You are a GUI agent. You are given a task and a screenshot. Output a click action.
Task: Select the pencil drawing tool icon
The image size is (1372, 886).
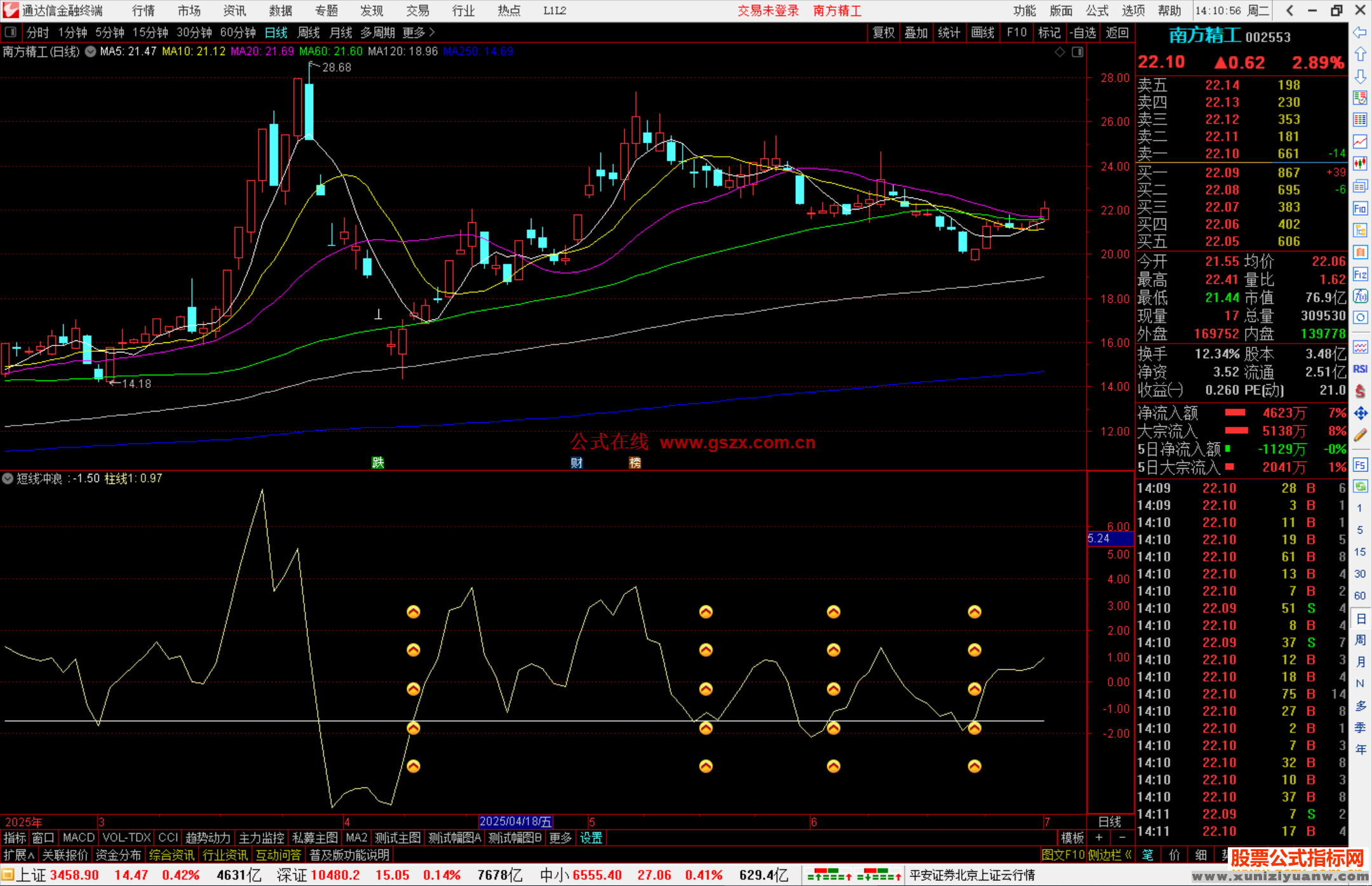point(1360,436)
